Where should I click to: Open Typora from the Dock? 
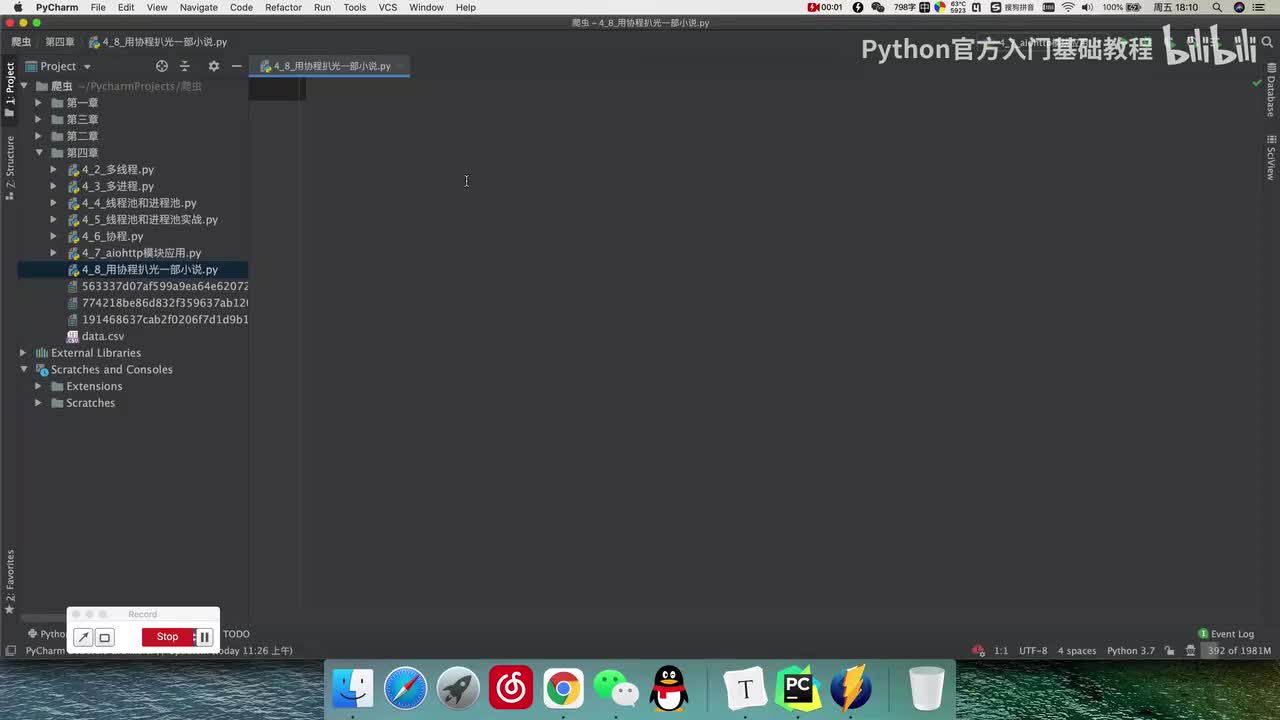click(x=745, y=689)
